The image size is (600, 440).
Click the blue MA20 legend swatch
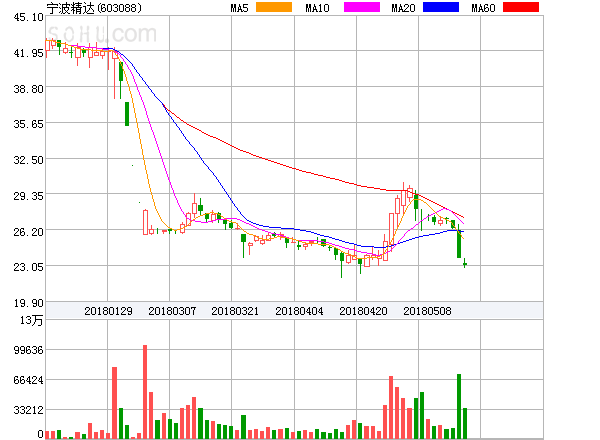(441, 7)
